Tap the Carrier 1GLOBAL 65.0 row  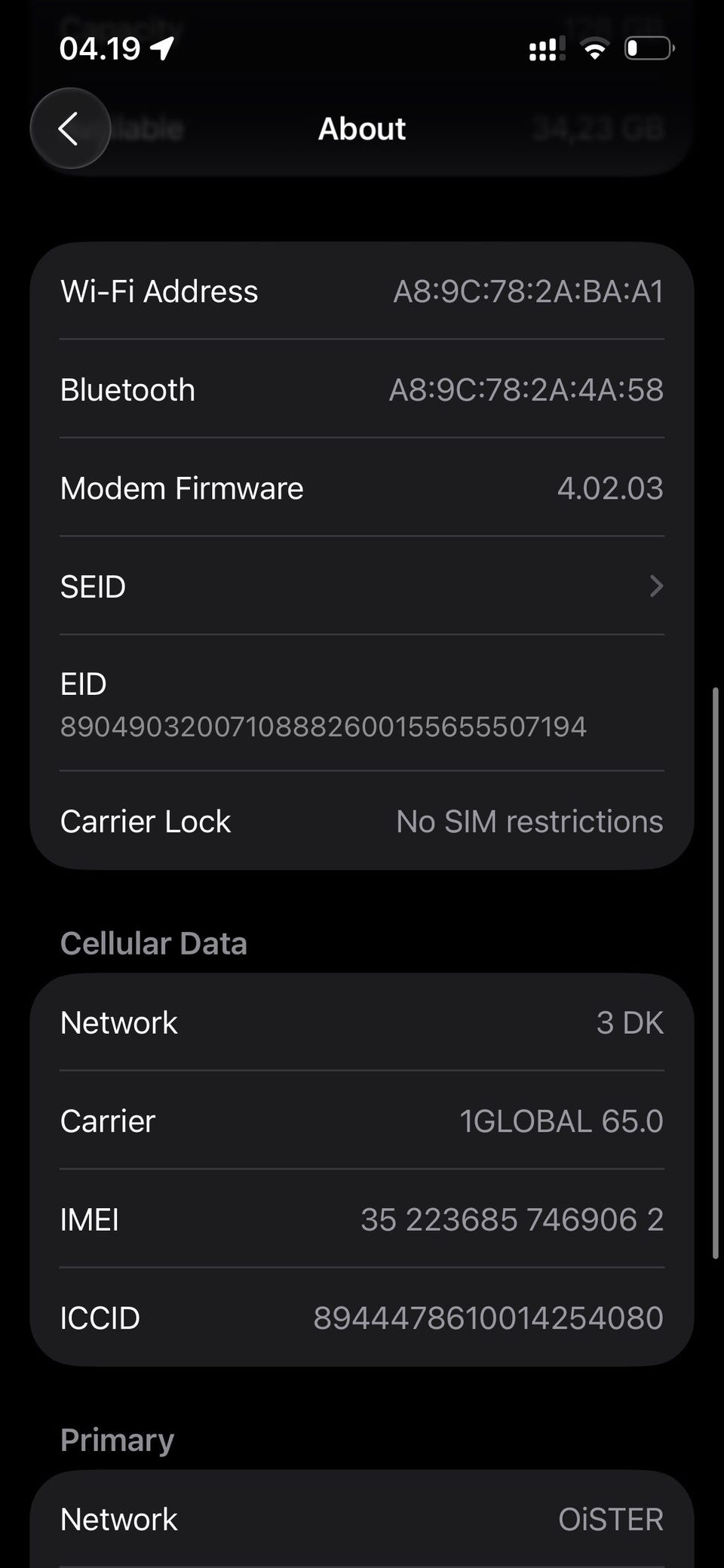click(360, 1121)
